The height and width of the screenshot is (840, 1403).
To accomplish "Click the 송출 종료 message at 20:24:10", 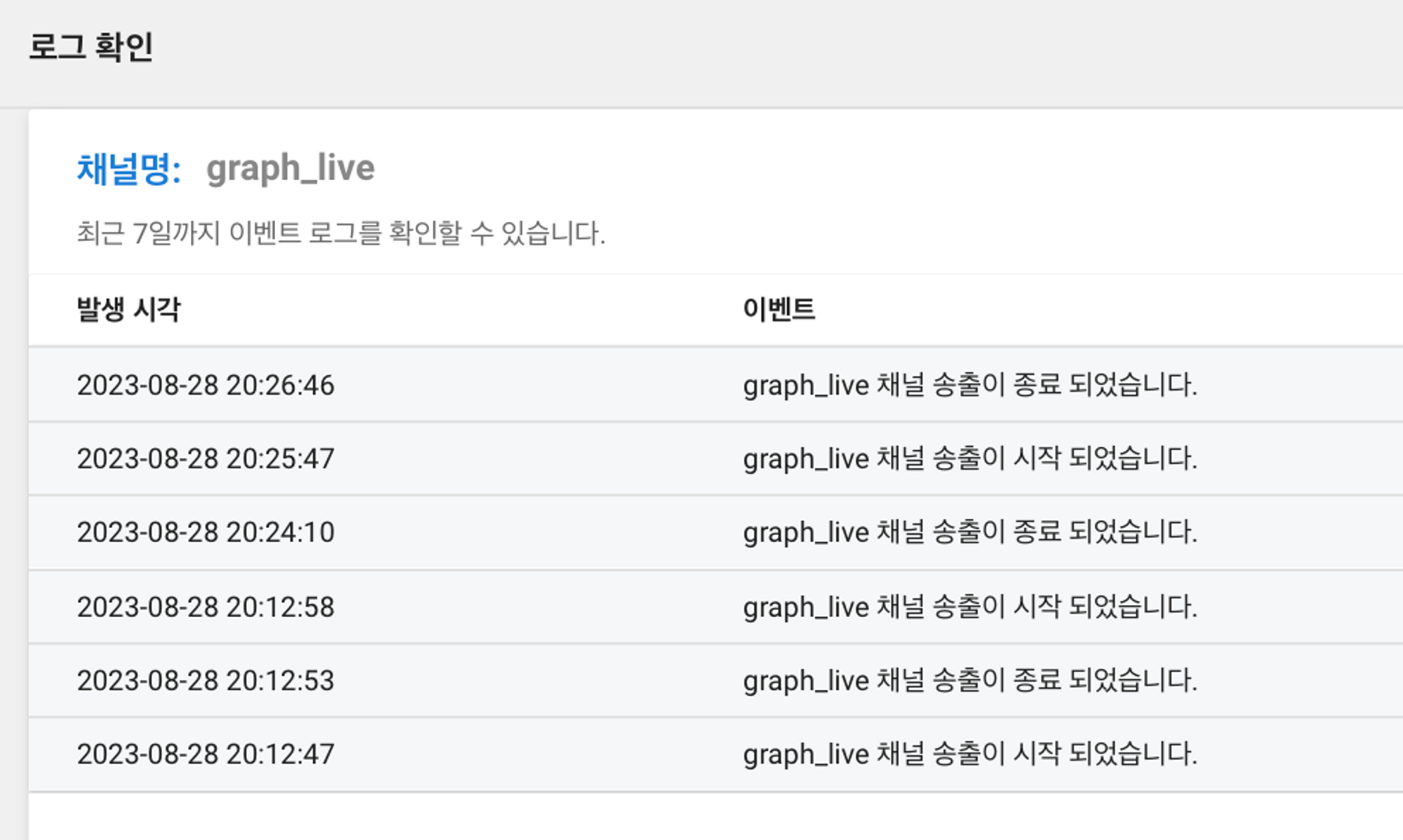I will click(969, 533).
